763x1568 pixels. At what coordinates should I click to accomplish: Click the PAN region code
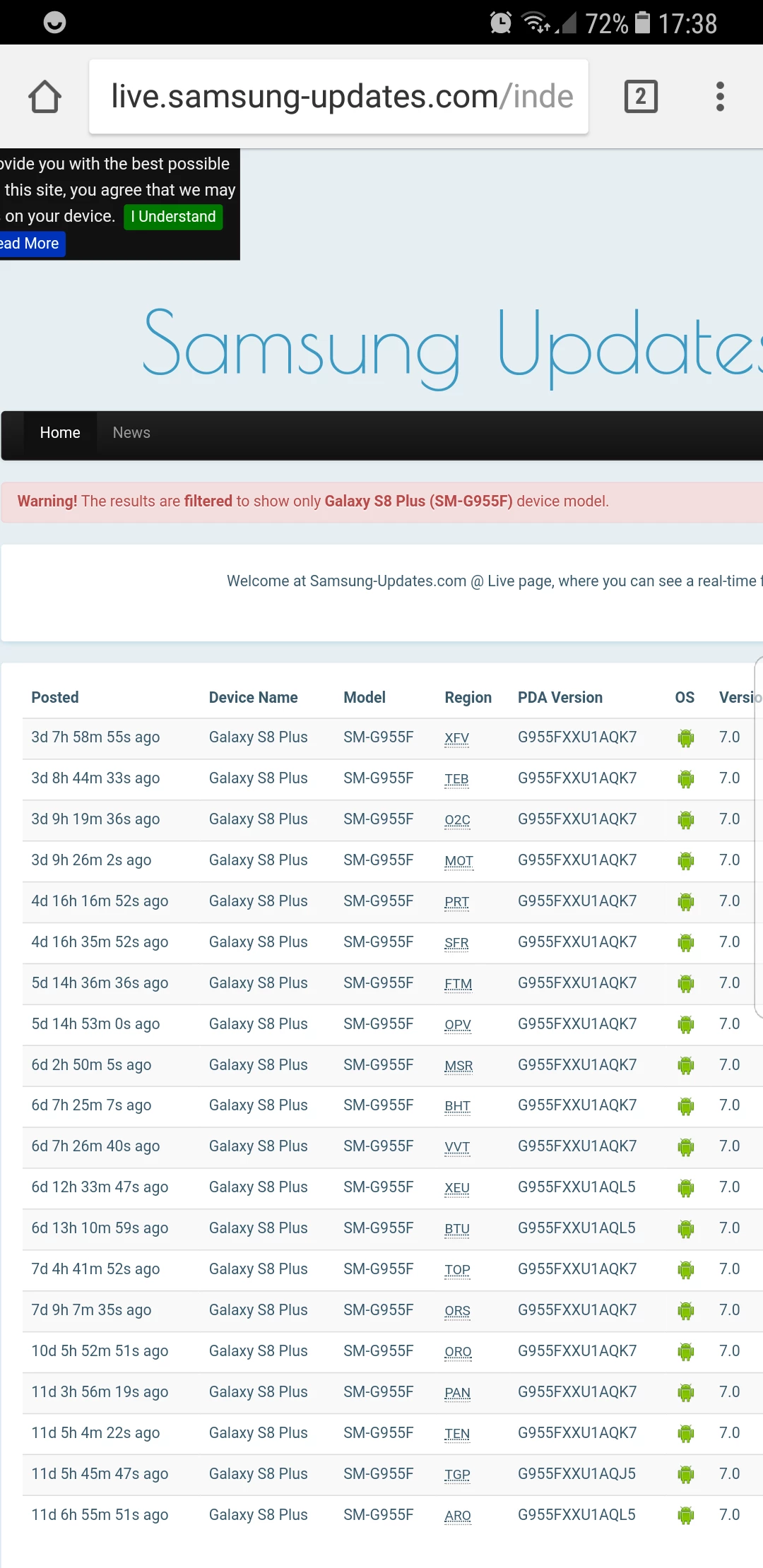click(457, 1393)
